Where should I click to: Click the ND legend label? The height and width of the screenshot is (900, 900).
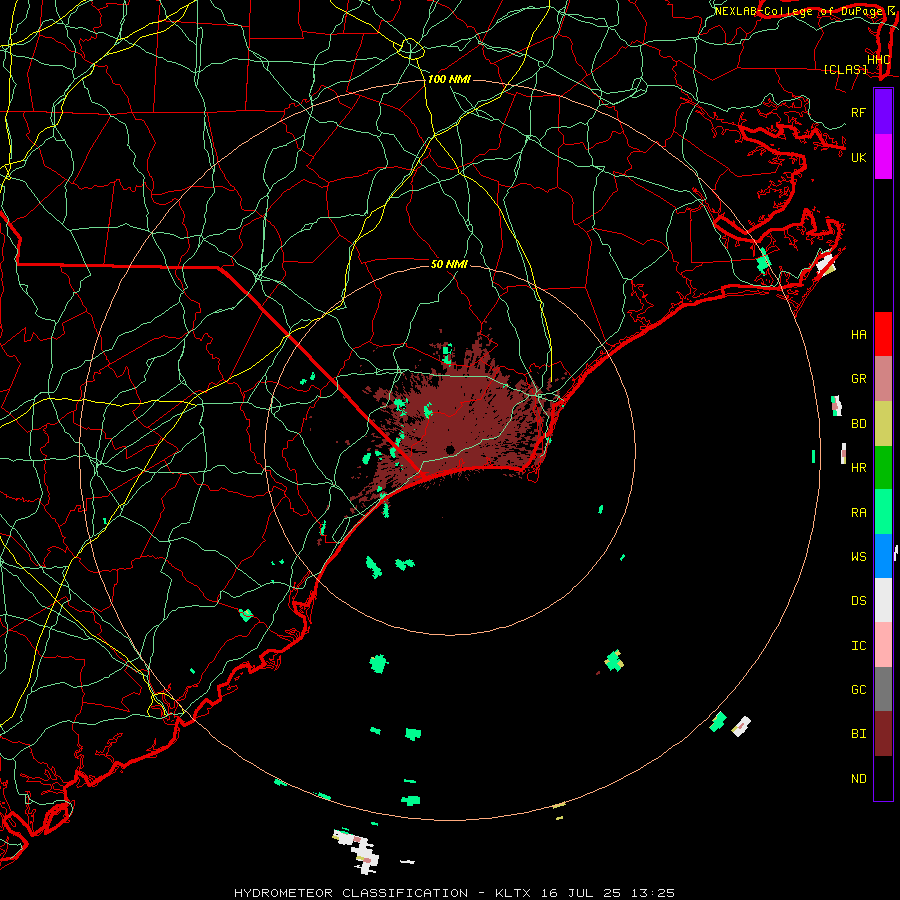click(x=858, y=779)
